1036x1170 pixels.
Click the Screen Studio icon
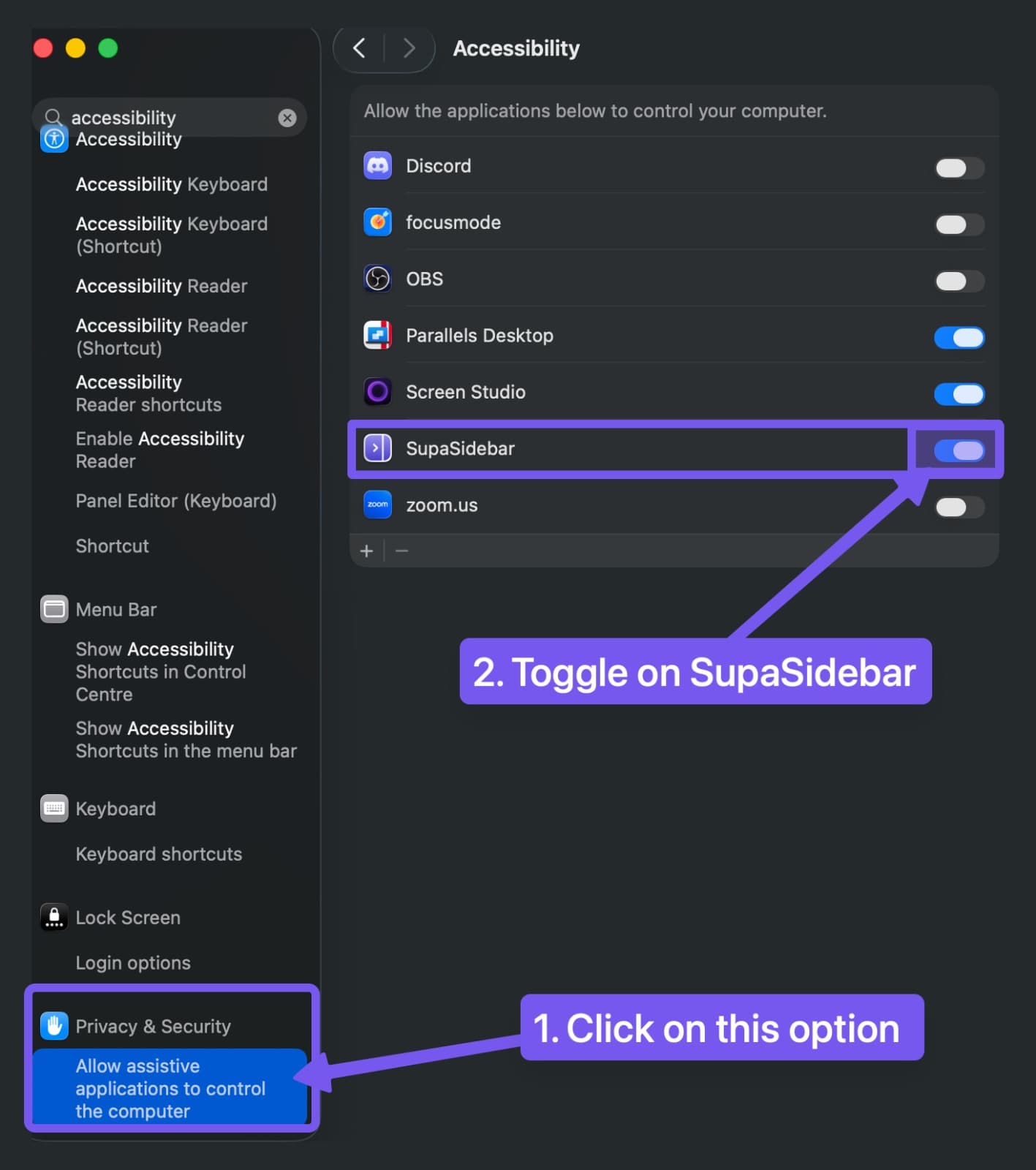(x=377, y=392)
